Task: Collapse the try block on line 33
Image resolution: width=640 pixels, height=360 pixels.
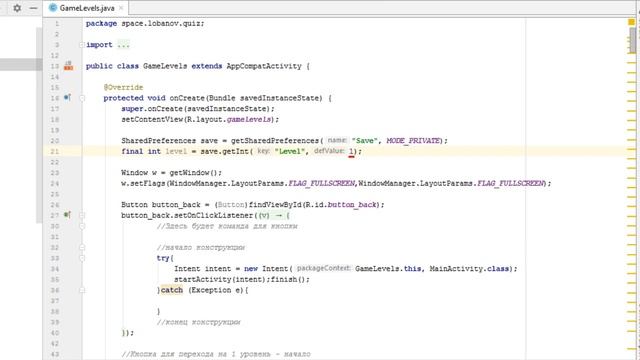Action: (x=82, y=258)
